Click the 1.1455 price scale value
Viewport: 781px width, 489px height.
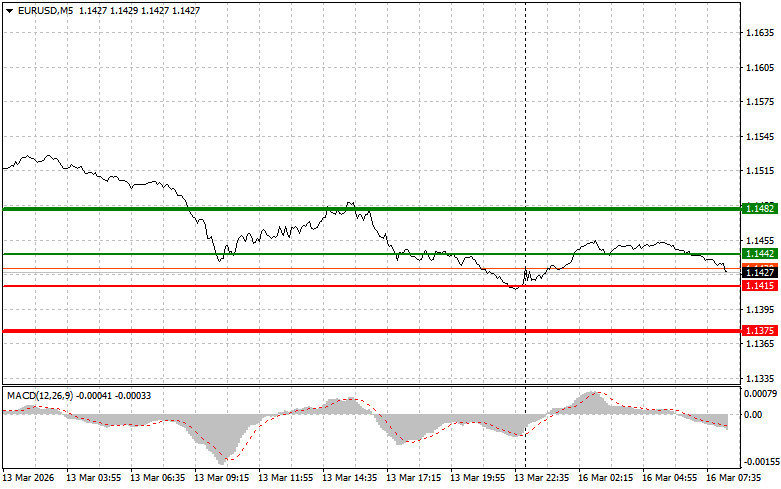(x=760, y=241)
